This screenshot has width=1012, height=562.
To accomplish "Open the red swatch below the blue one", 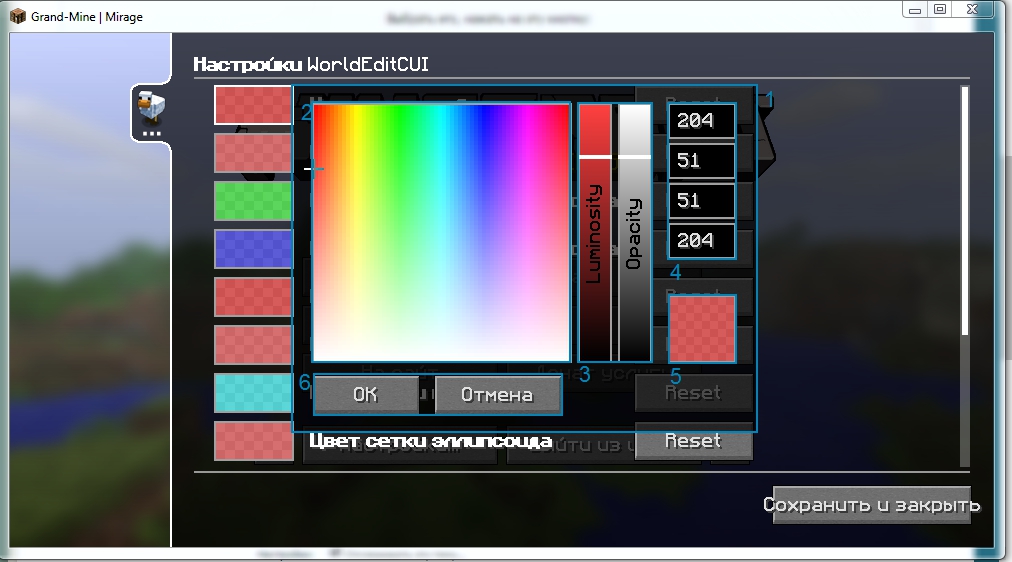I will [x=253, y=297].
